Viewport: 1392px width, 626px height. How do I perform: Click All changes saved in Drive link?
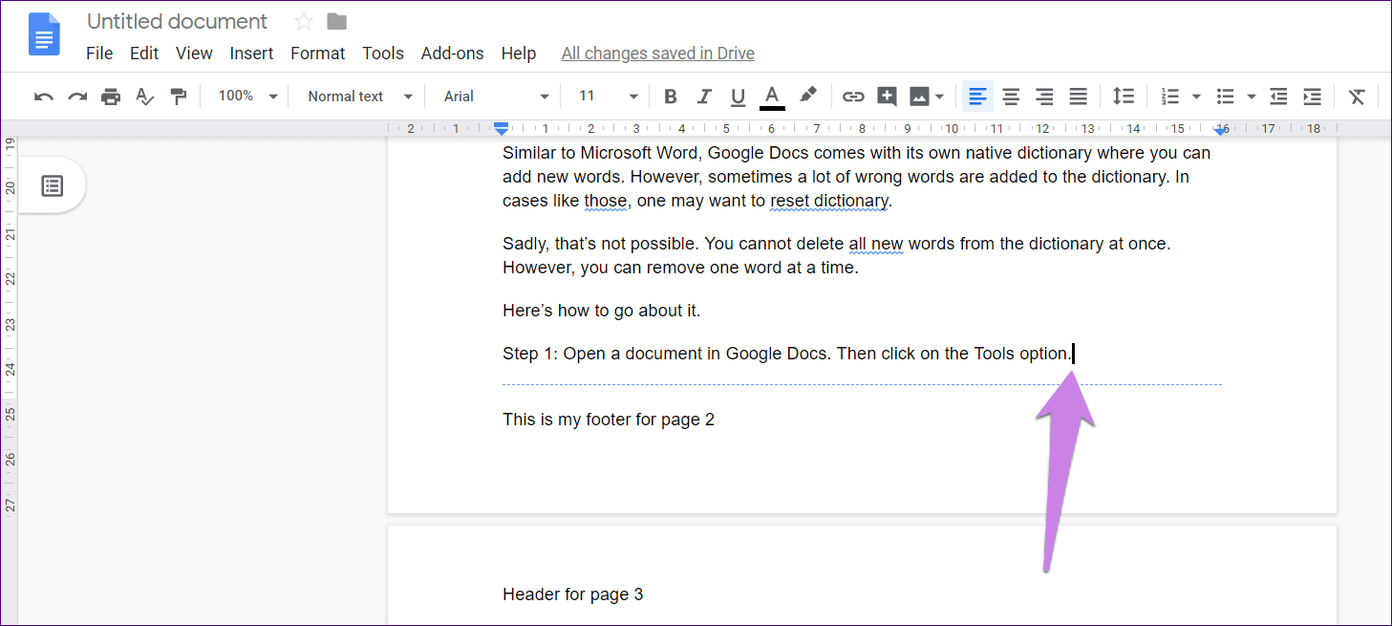(x=658, y=53)
